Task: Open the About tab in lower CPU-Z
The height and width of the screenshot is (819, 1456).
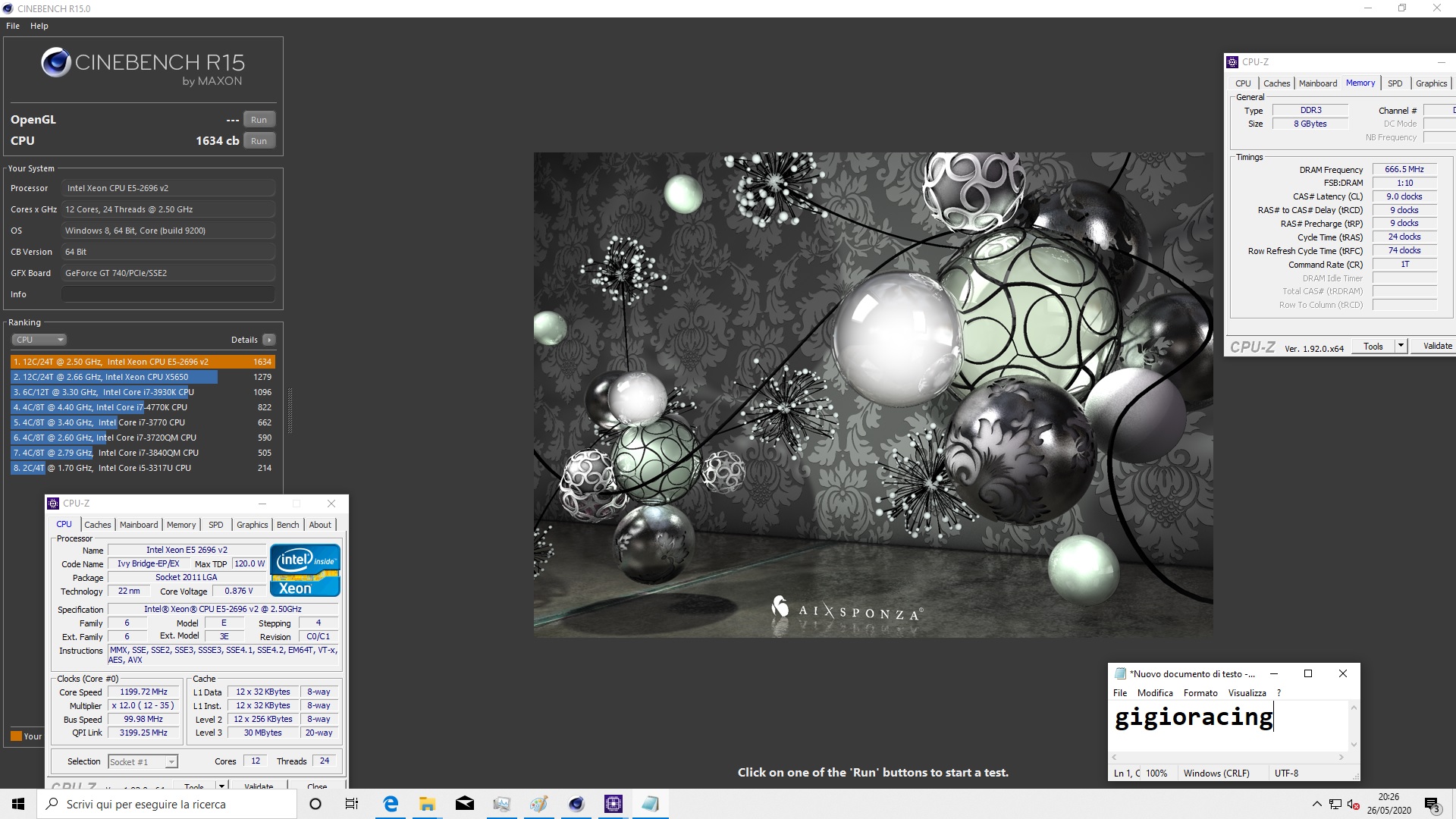Action: point(320,525)
